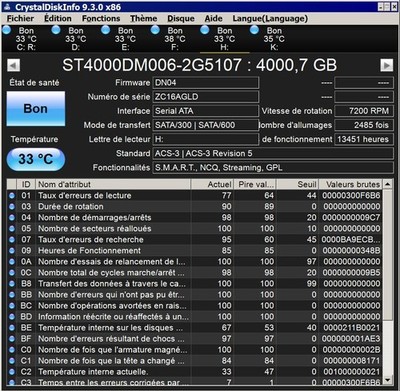Open the Fichier menu
400x391 pixels.
coord(20,19)
